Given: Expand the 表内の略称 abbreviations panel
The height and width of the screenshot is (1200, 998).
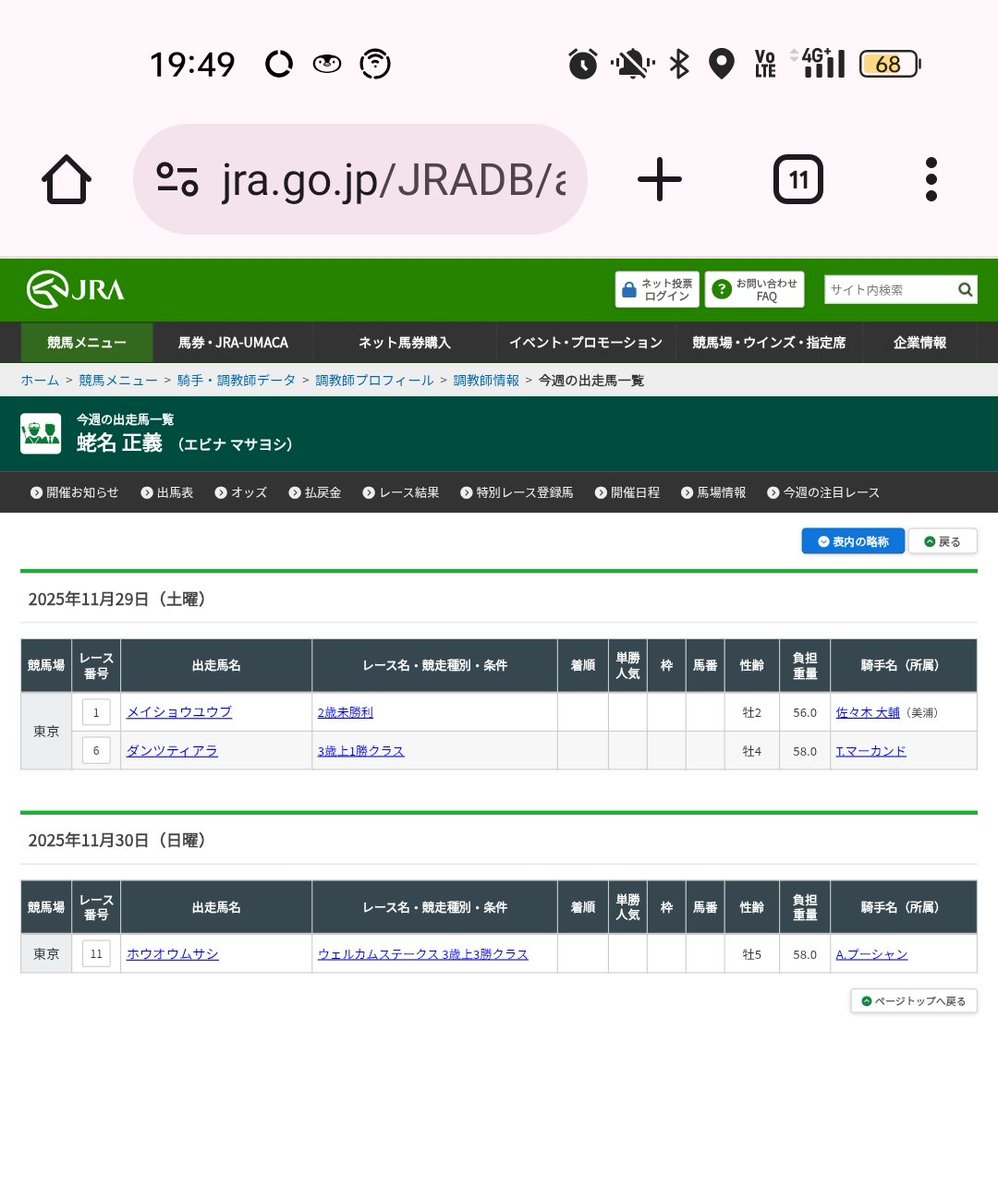Looking at the screenshot, I should pos(852,540).
